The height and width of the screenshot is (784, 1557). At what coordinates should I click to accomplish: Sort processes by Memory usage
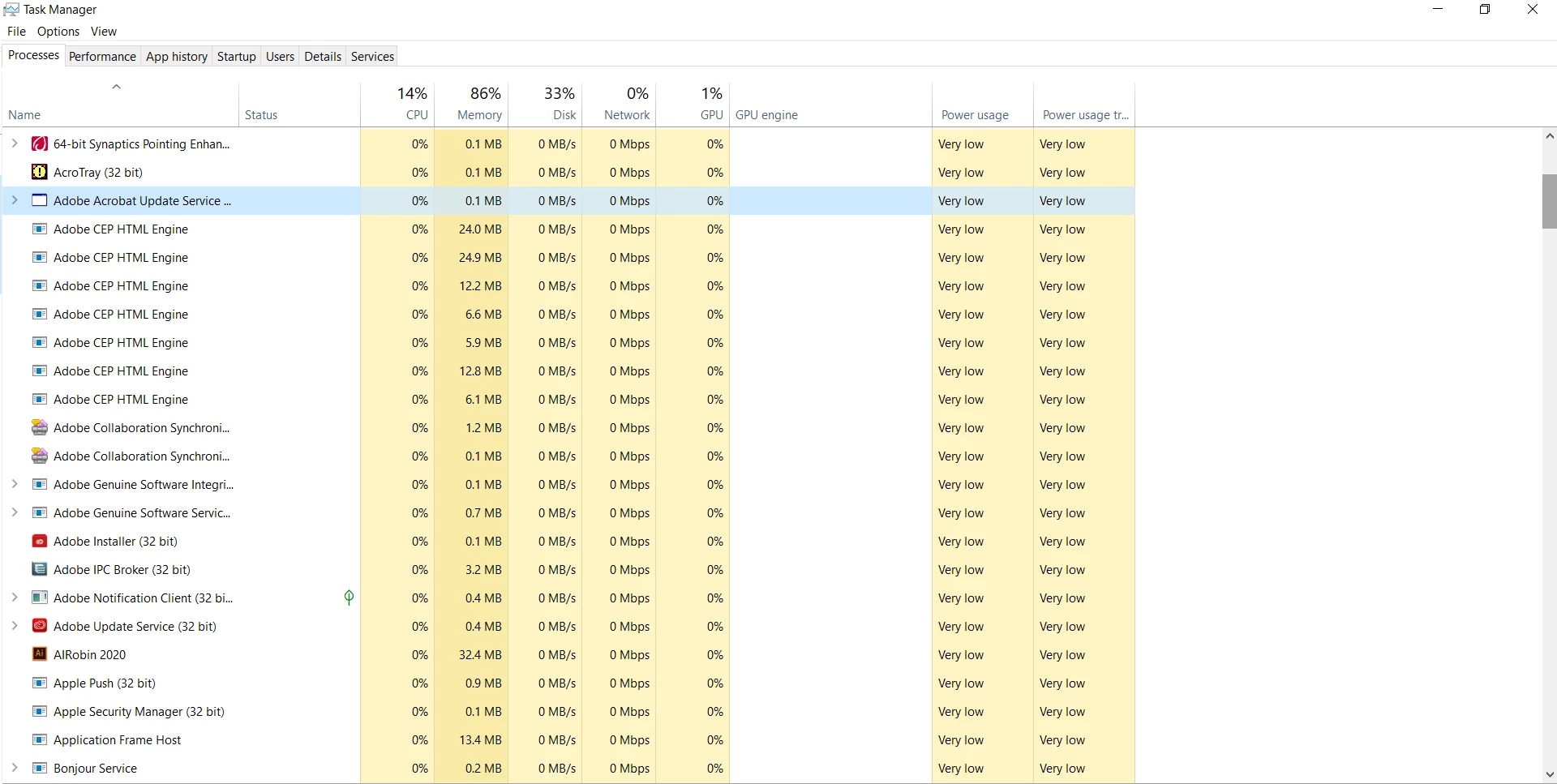tap(471, 105)
